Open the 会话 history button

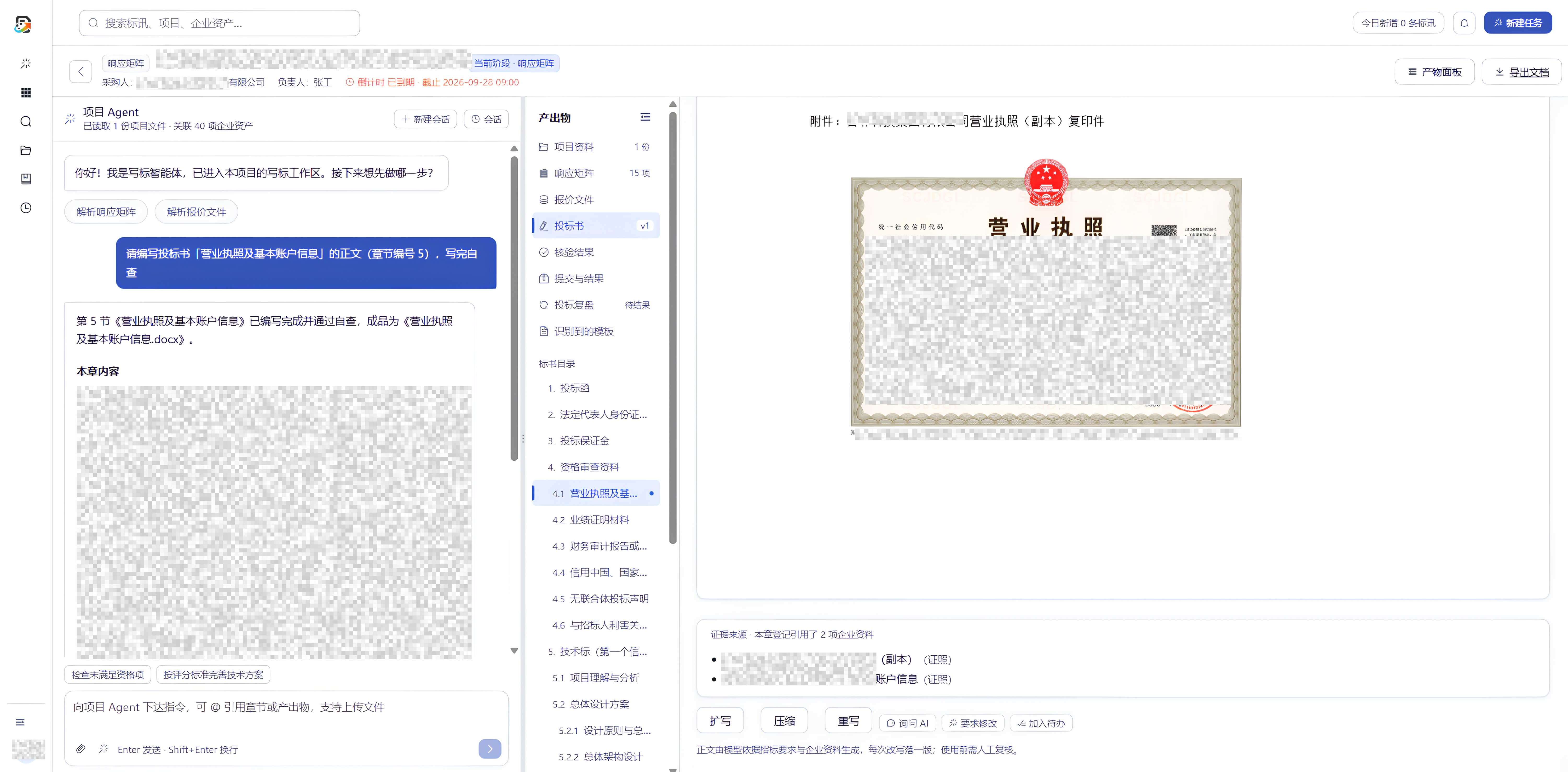coord(486,119)
